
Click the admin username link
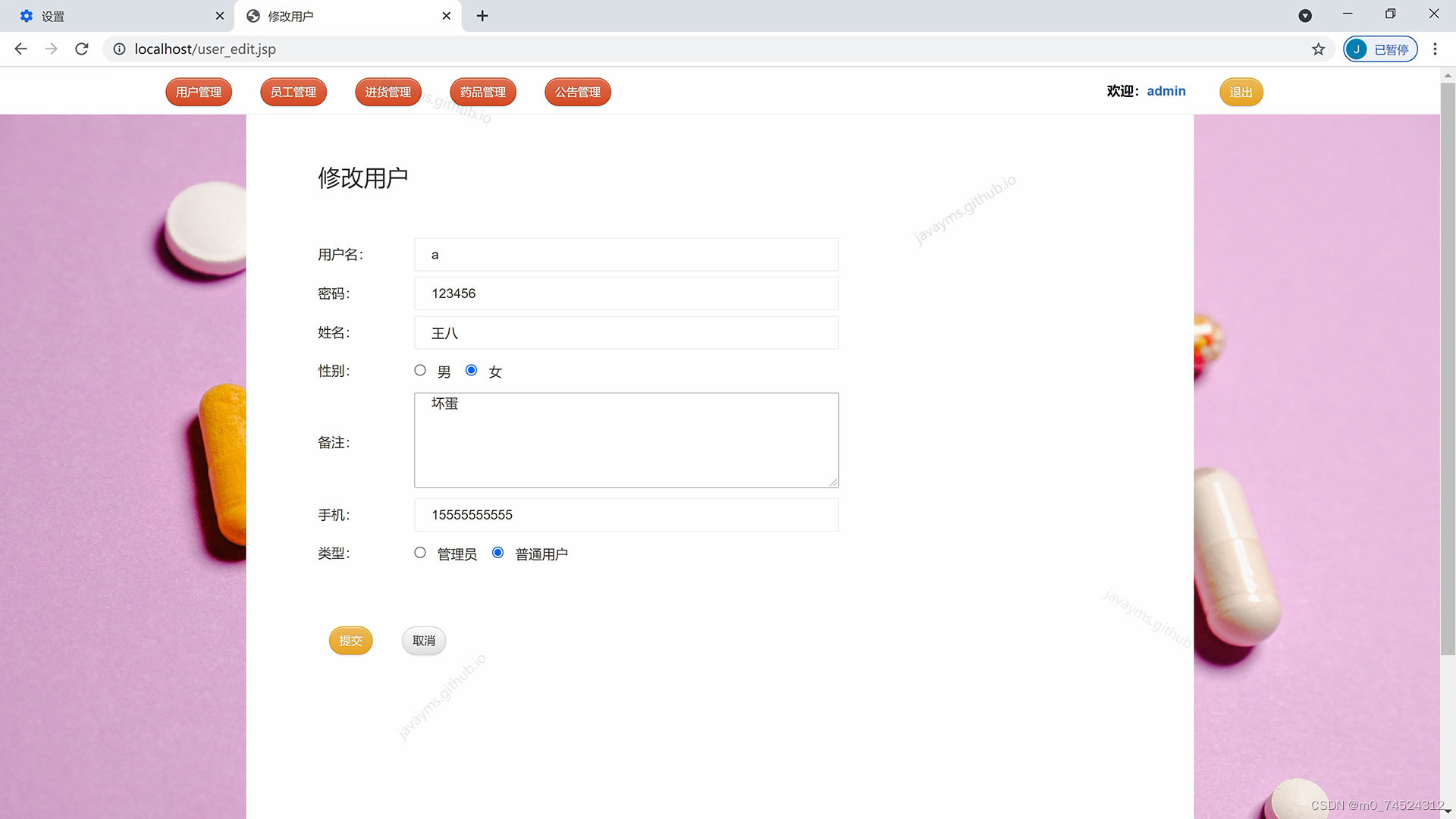coord(1166,91)
